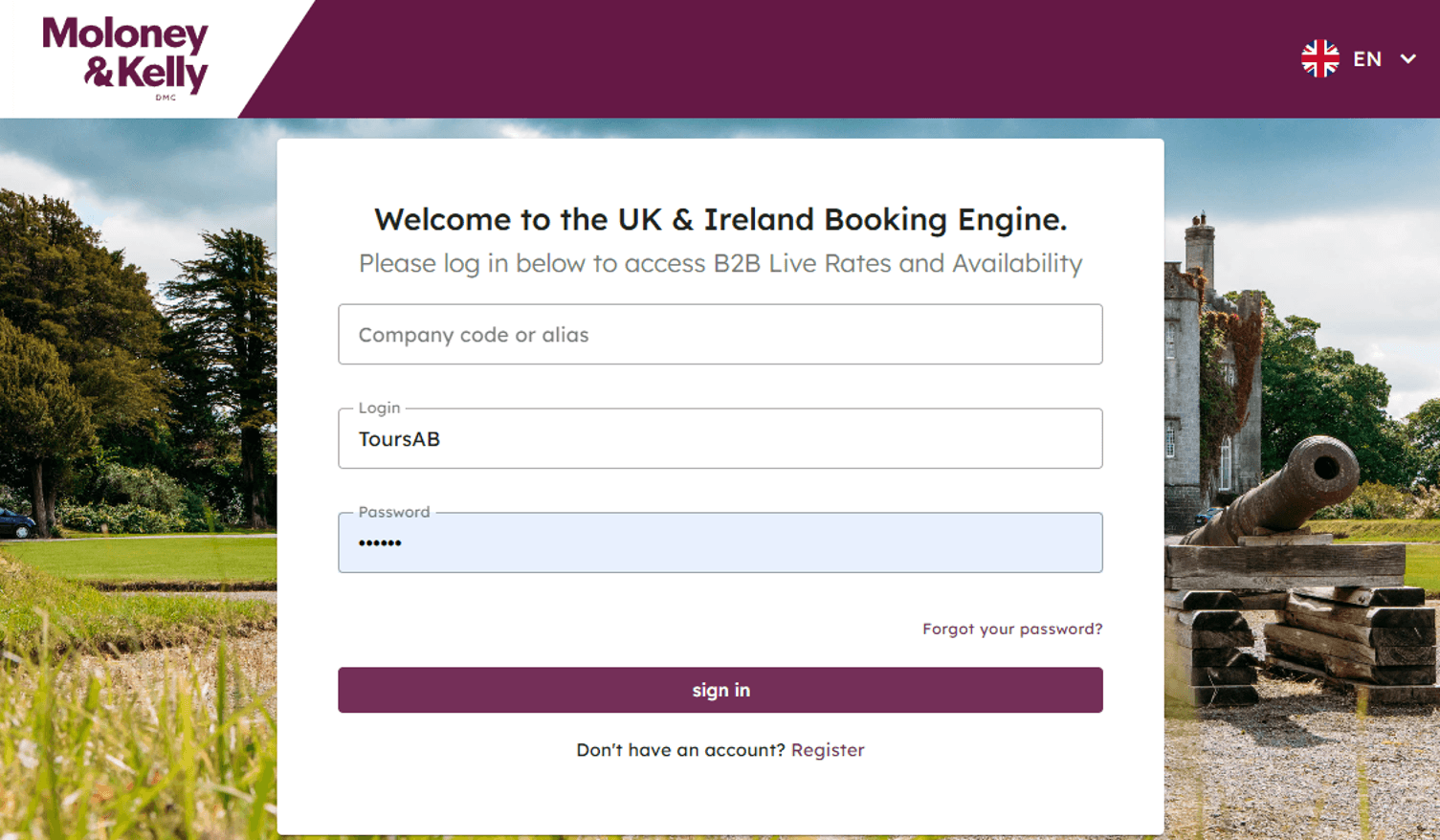Click the B2B Live Rates subheading text
The image size is (1440, 840).
pos(720,263)
